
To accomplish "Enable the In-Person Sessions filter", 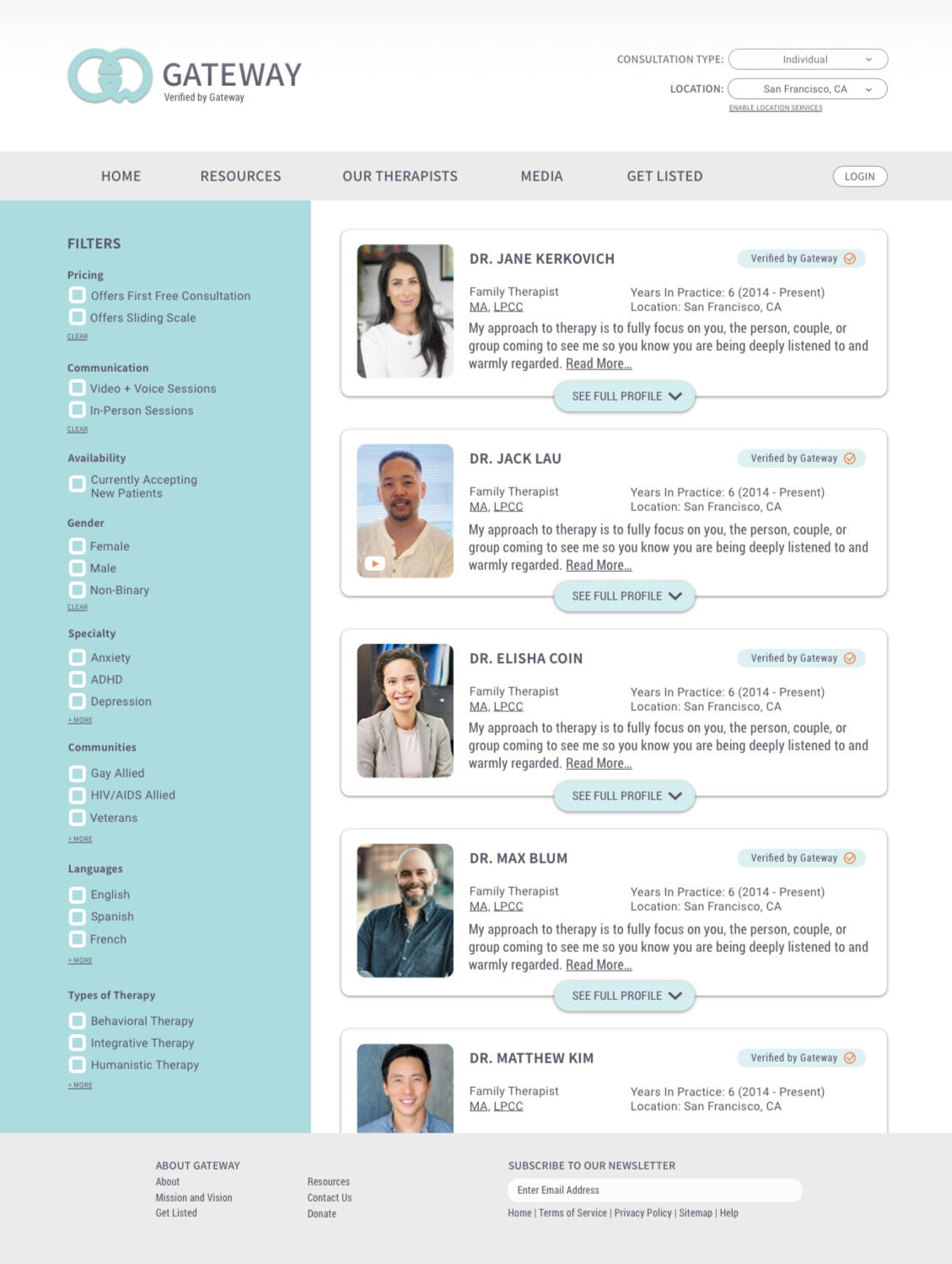I will point(78,410).
